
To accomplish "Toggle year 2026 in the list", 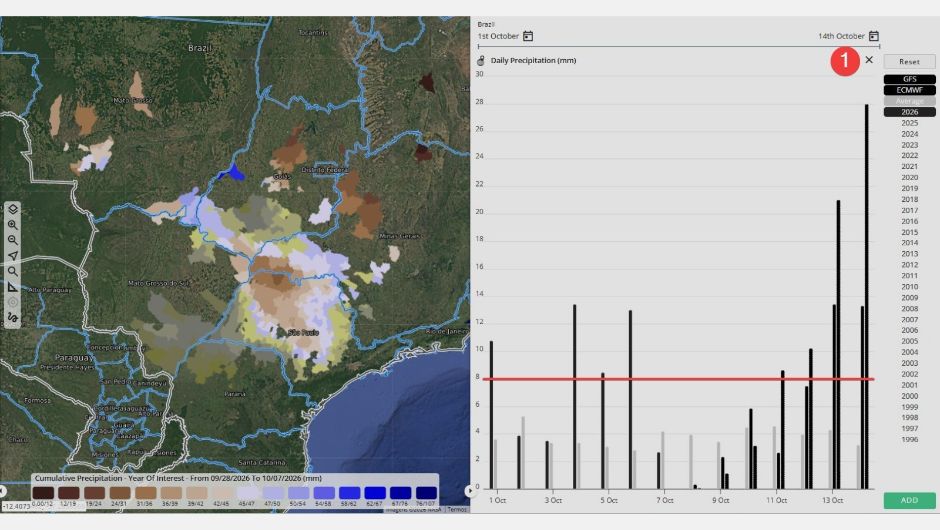I will 909,112.
